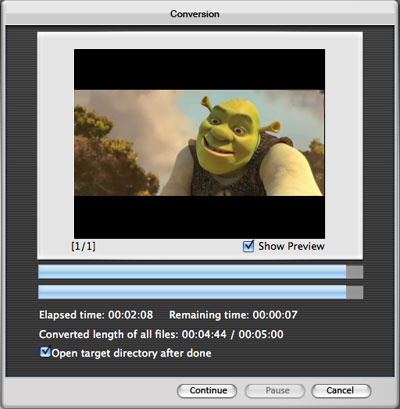Click the filled part of the lower progress bar
The height and width of the screenshot is (409, 400).
[192, 292]
